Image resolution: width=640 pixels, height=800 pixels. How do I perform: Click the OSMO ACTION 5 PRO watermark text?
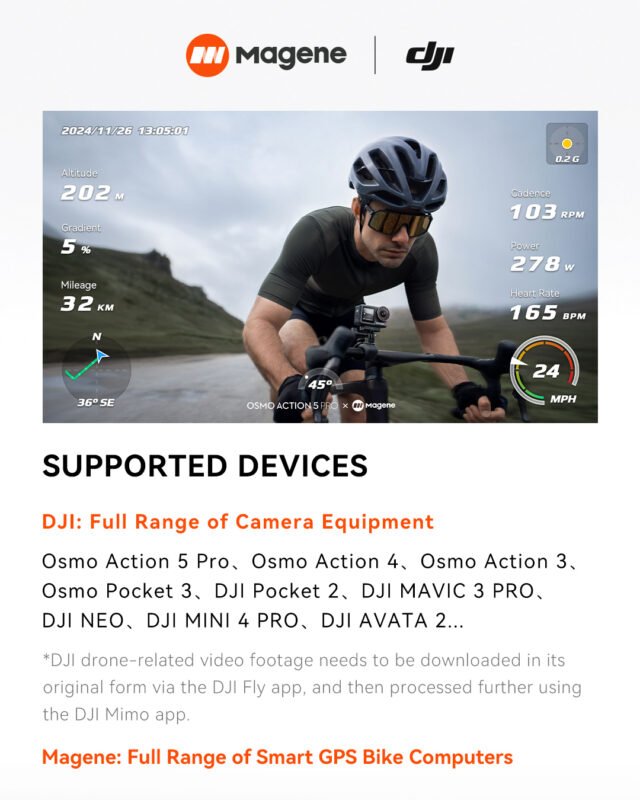[292, 406]
